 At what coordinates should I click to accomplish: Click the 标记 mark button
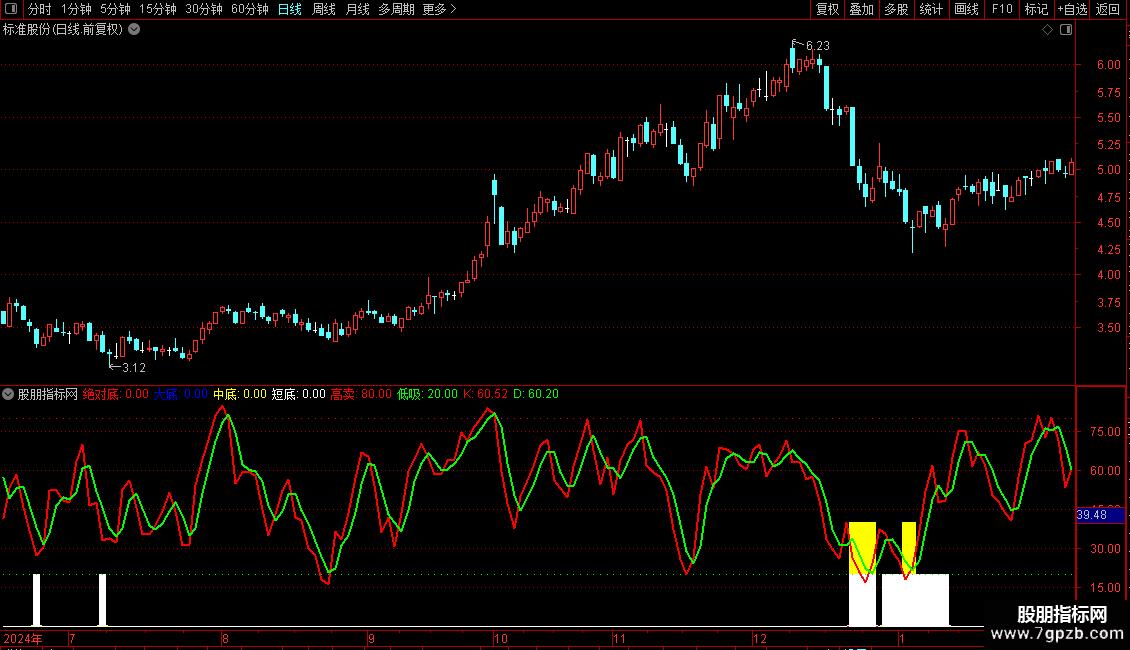tap(1036, 9)
